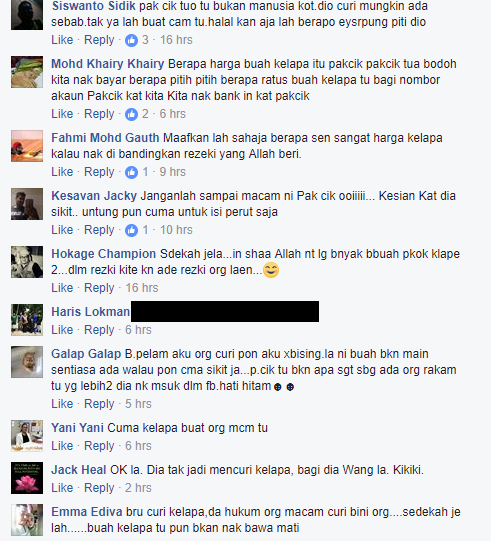
Task: Open Siswanto Sidik's profile picture
Action: pyautogui.click(x=27, y=14)
